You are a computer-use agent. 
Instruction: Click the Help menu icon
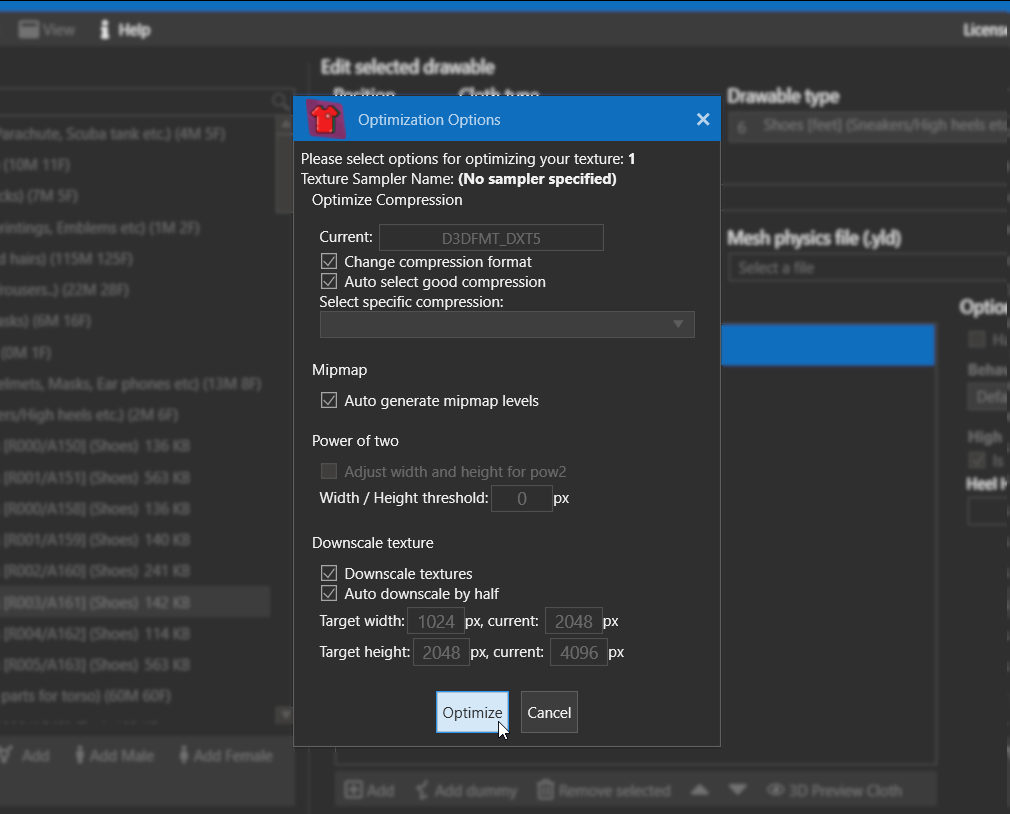coord(104,30)
